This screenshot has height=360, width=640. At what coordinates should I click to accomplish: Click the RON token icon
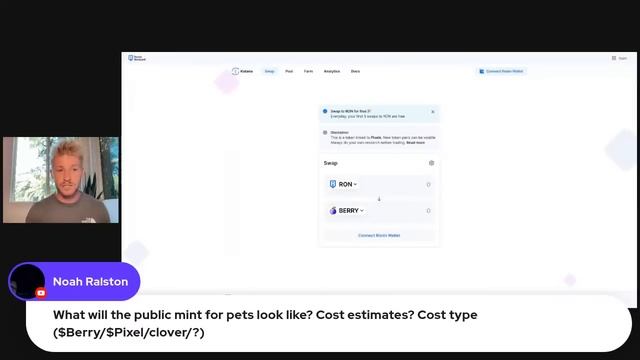(333, 184)
